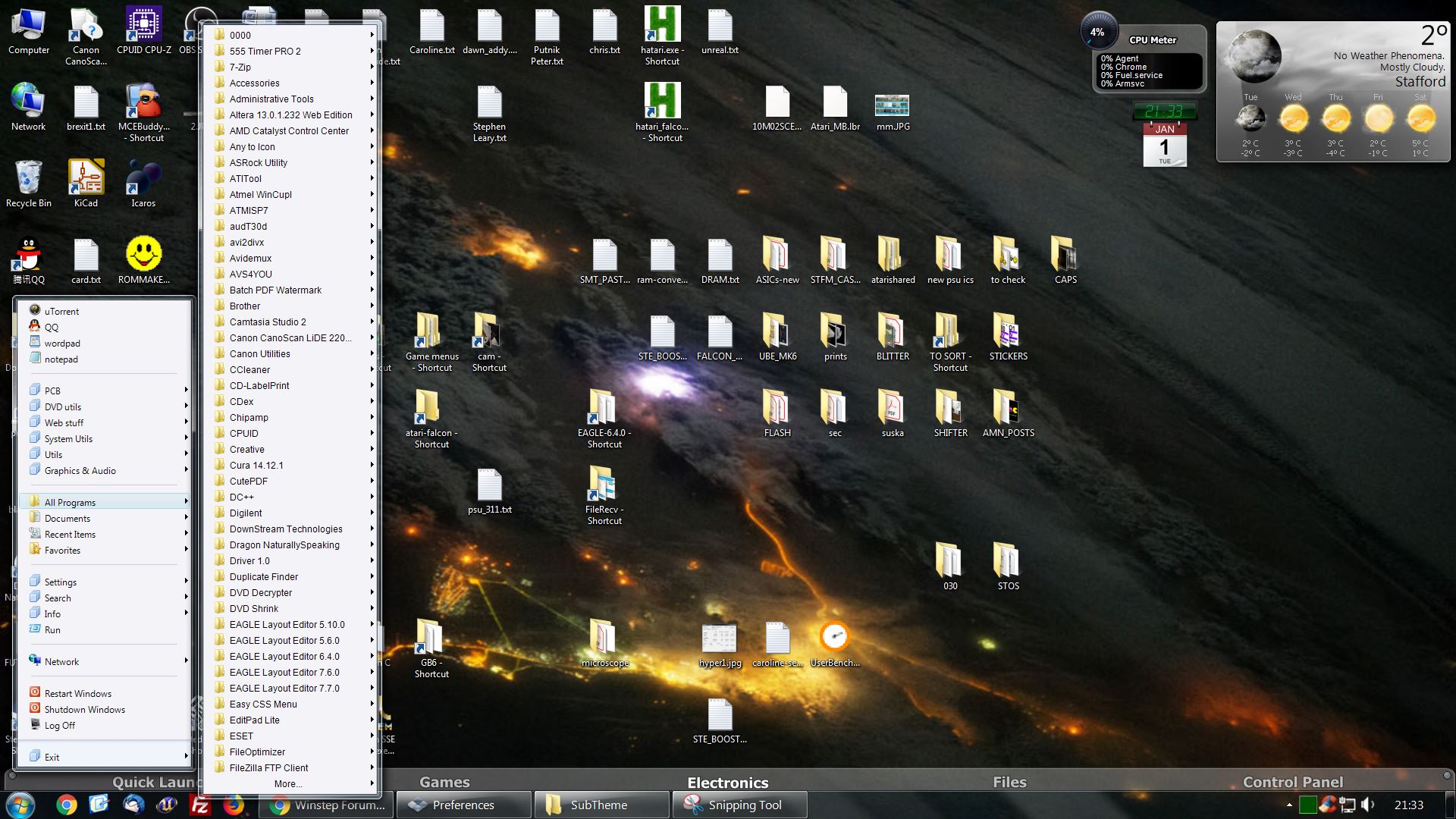
Task: Expand the More... submenu in programs list
Action: 288,784
